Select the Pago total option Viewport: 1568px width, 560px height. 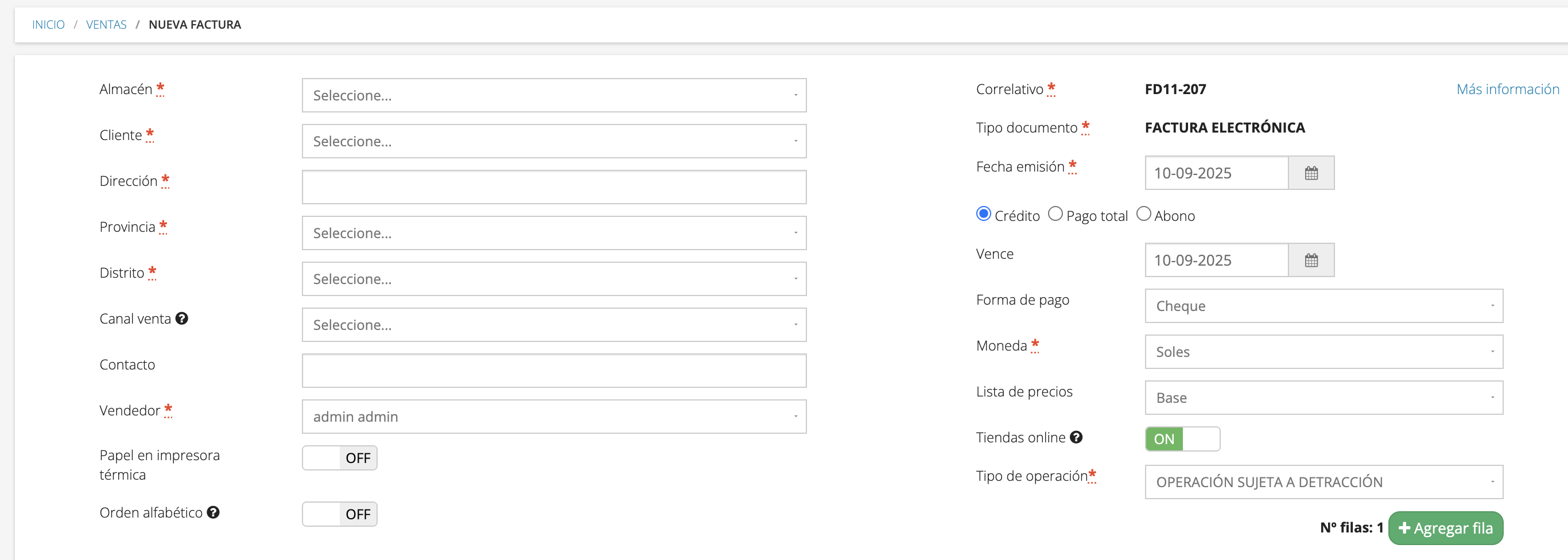[1055, 214]
